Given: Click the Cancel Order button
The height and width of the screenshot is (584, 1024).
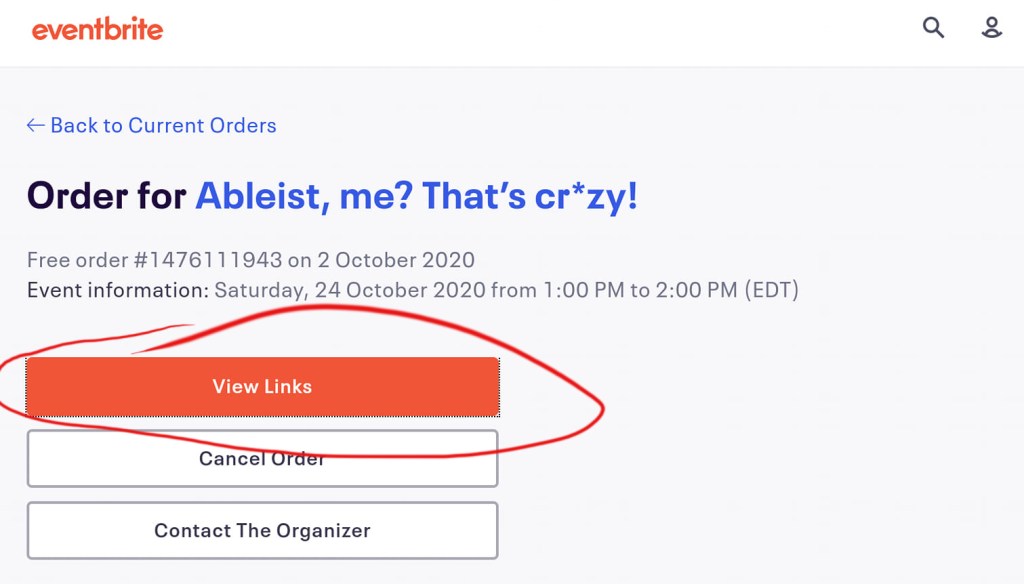Looking at the screenshot, I should point(262,459).
